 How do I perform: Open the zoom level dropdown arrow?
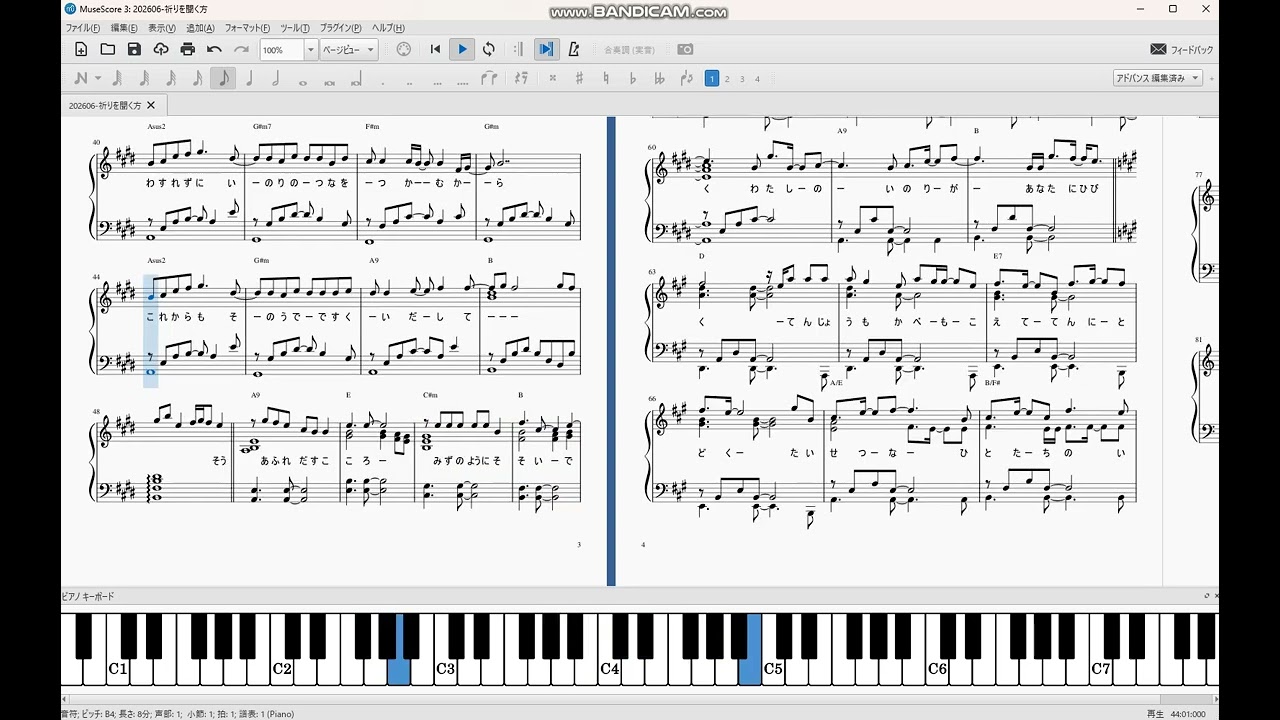pyautogui.click(x=311, y=50)
